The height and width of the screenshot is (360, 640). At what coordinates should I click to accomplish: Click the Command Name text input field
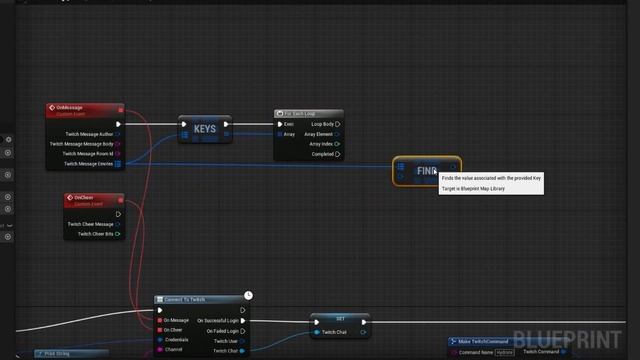[505, 352]
